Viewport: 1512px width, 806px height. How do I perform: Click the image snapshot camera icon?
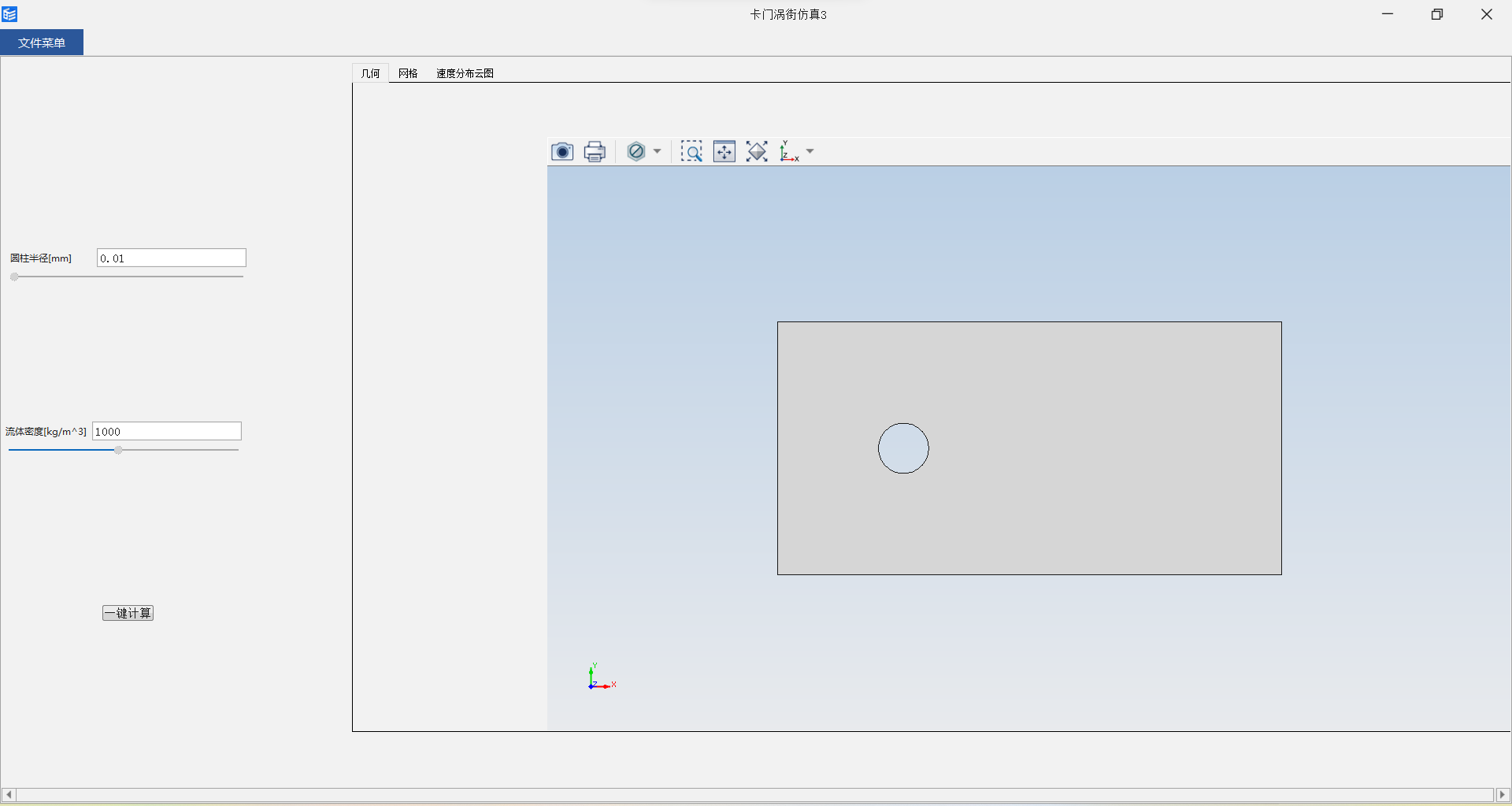(x=561, y=151)
